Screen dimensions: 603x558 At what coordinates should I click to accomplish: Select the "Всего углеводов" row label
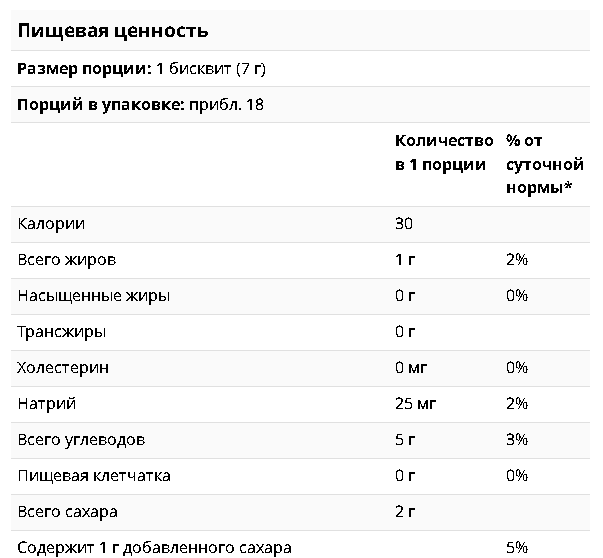click(x=81, y=440)
